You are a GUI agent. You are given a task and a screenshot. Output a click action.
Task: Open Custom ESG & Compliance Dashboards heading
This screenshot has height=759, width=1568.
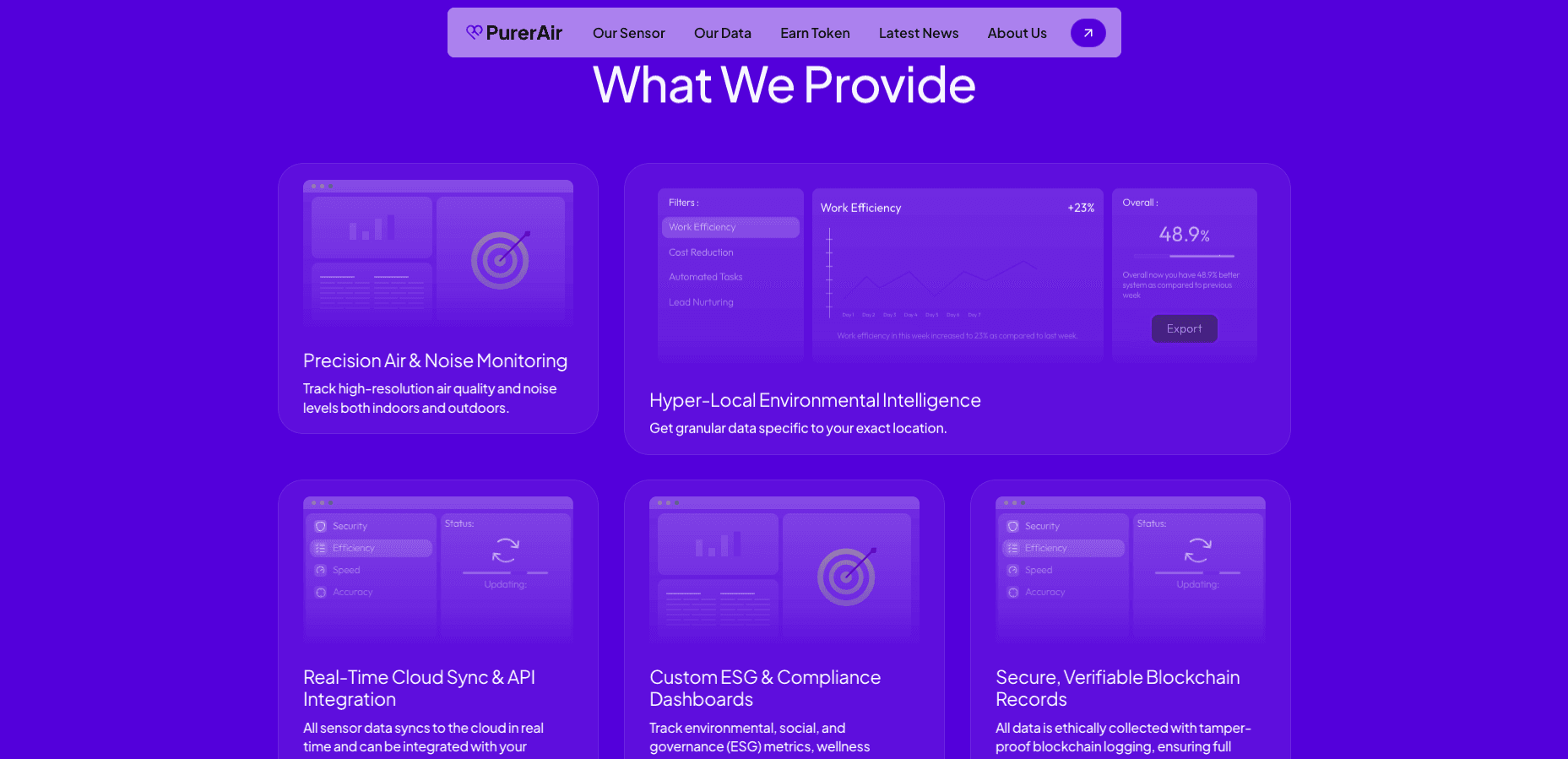point(765,688)
